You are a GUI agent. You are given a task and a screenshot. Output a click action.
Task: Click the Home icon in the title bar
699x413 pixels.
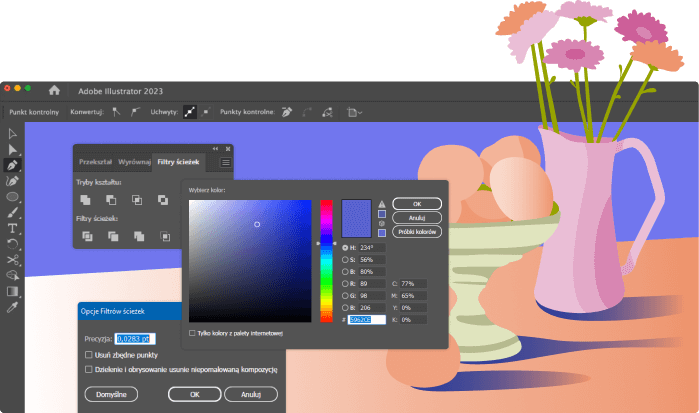pyautogui.click(x=54, y=90)
